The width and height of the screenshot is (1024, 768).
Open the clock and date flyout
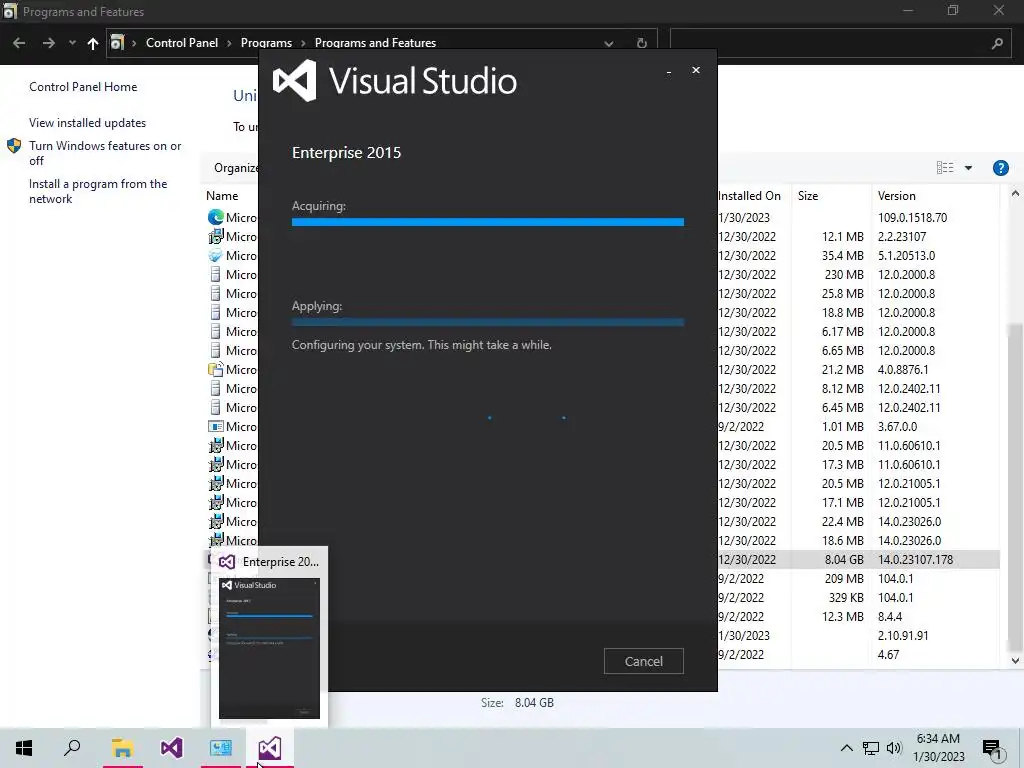938,748
